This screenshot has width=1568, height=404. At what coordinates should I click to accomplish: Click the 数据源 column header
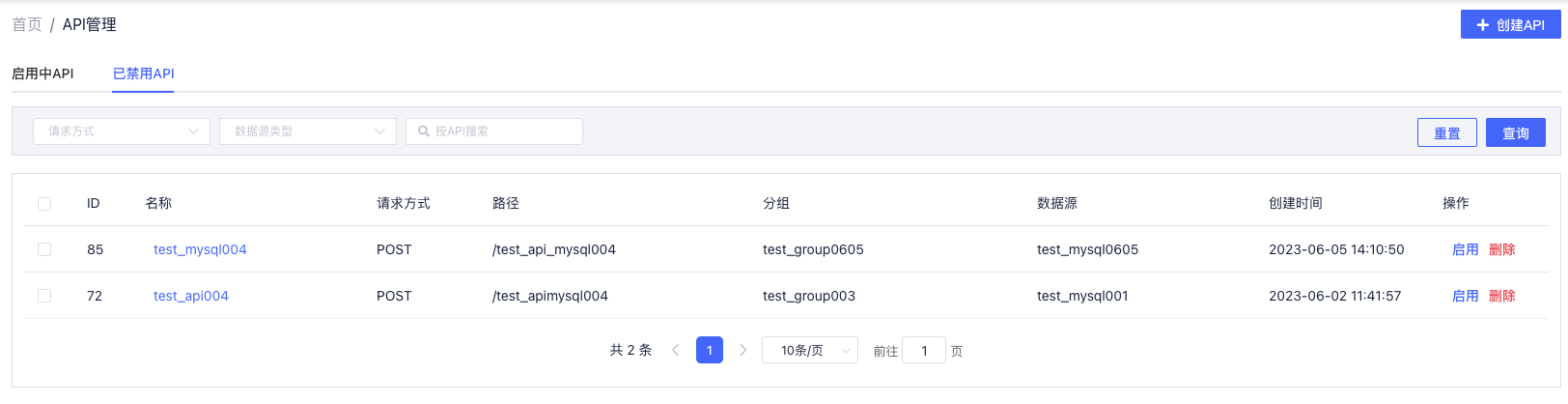coord(1057,203)
